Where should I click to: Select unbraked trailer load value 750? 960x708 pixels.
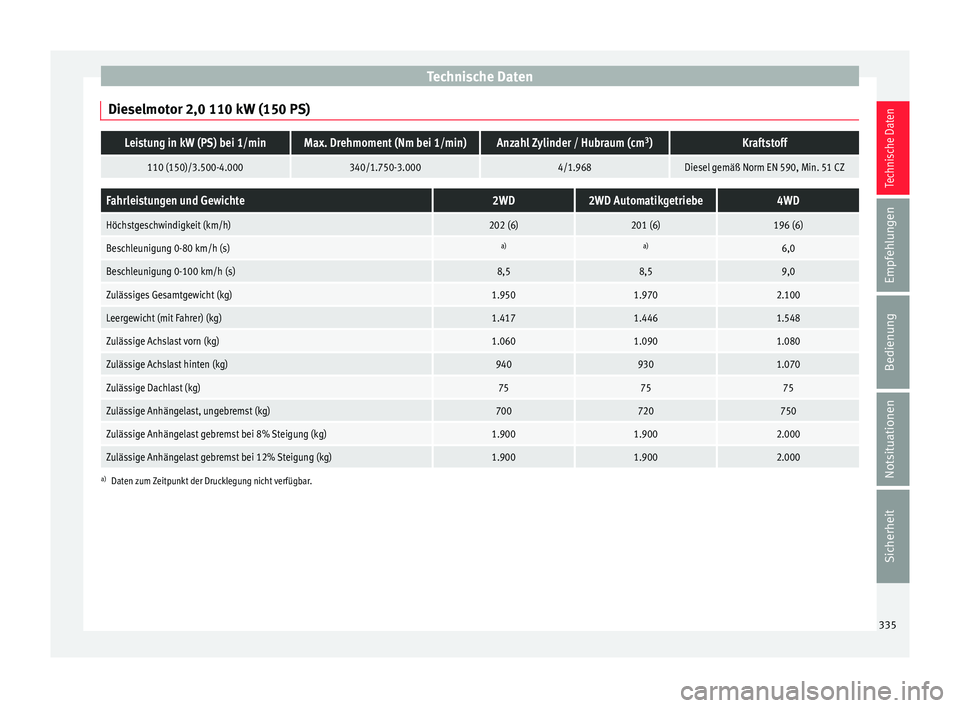[x=788, y=411]
